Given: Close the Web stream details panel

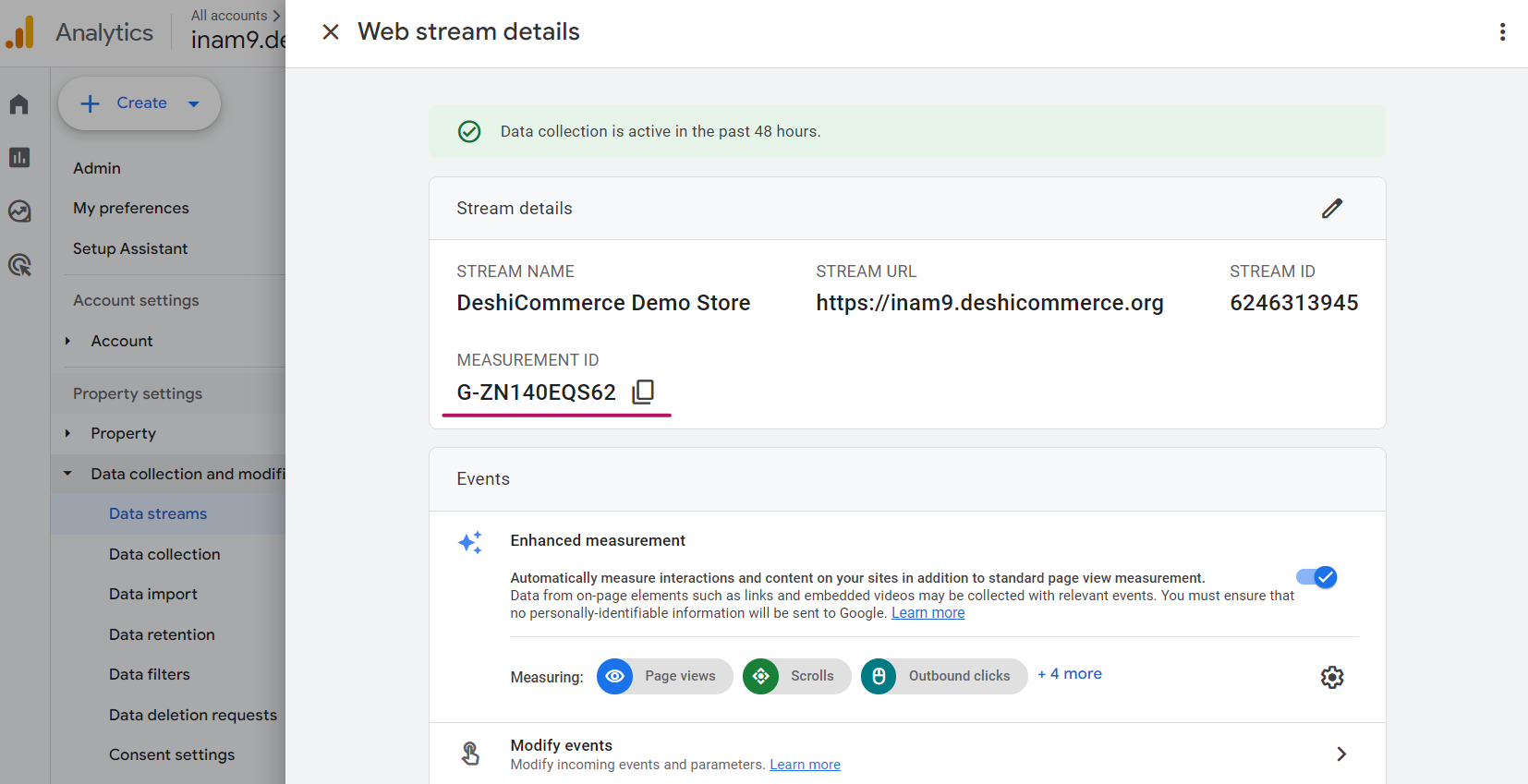Looking at the screenshot, I should (x=331, y=32).
